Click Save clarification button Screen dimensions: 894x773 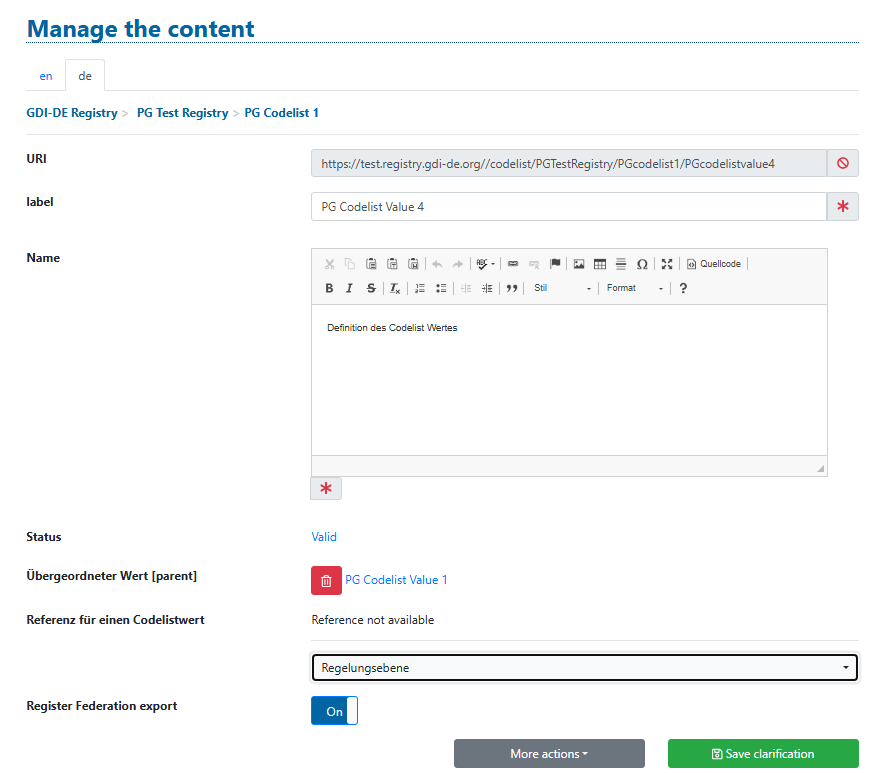pyautogui.click(x=763, y=754)
